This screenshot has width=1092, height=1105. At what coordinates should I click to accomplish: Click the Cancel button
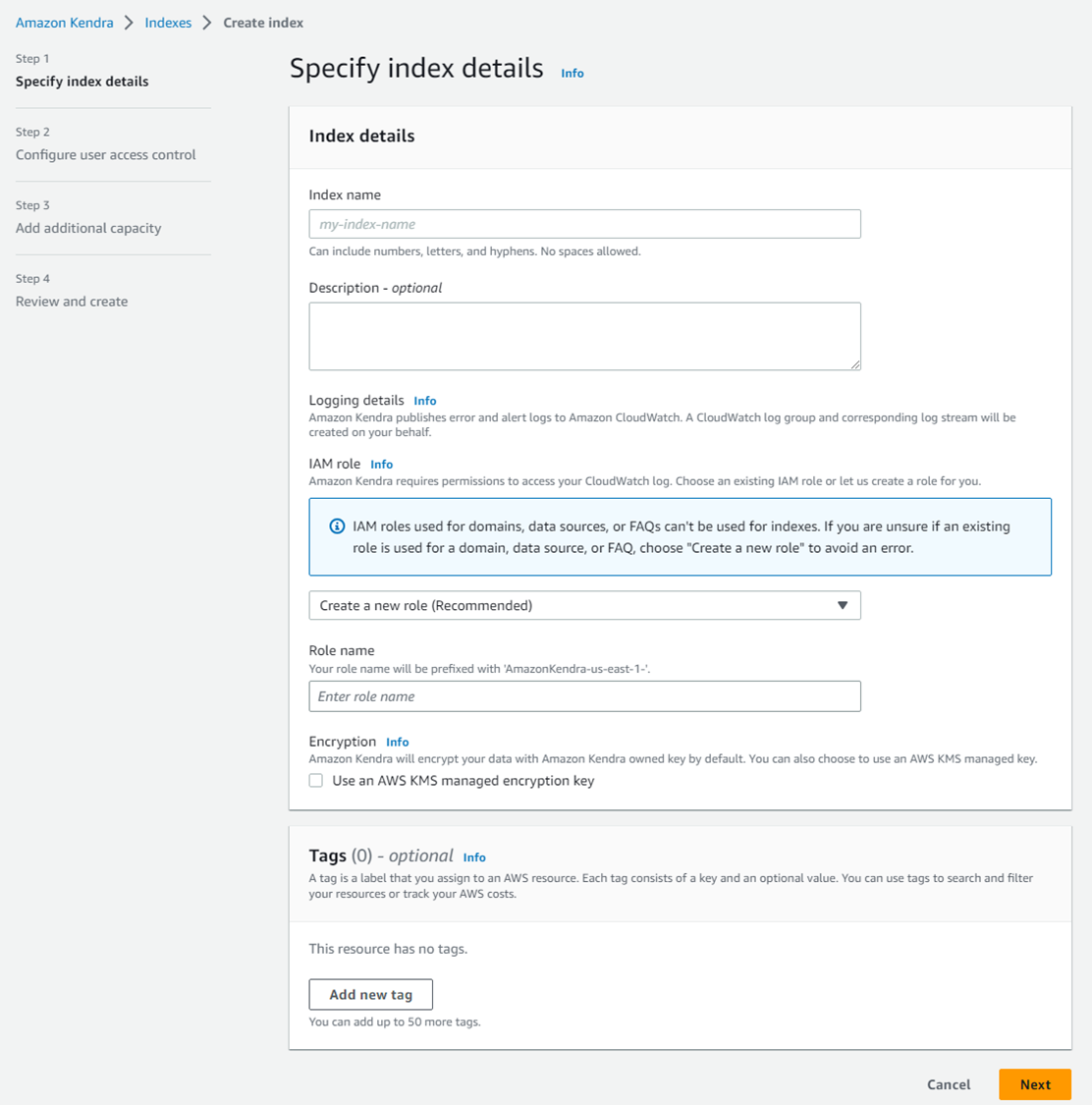(x=949, y=1084)
